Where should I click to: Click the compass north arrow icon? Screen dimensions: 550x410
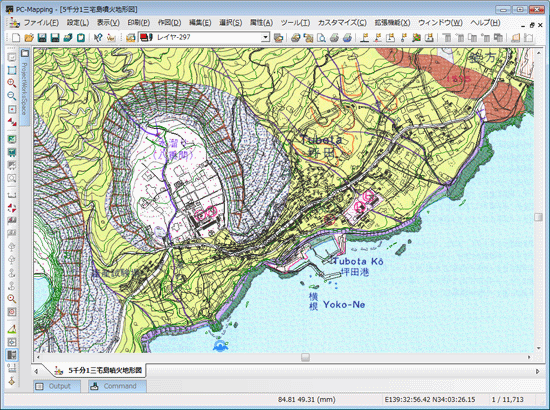[x=12, y=381]
